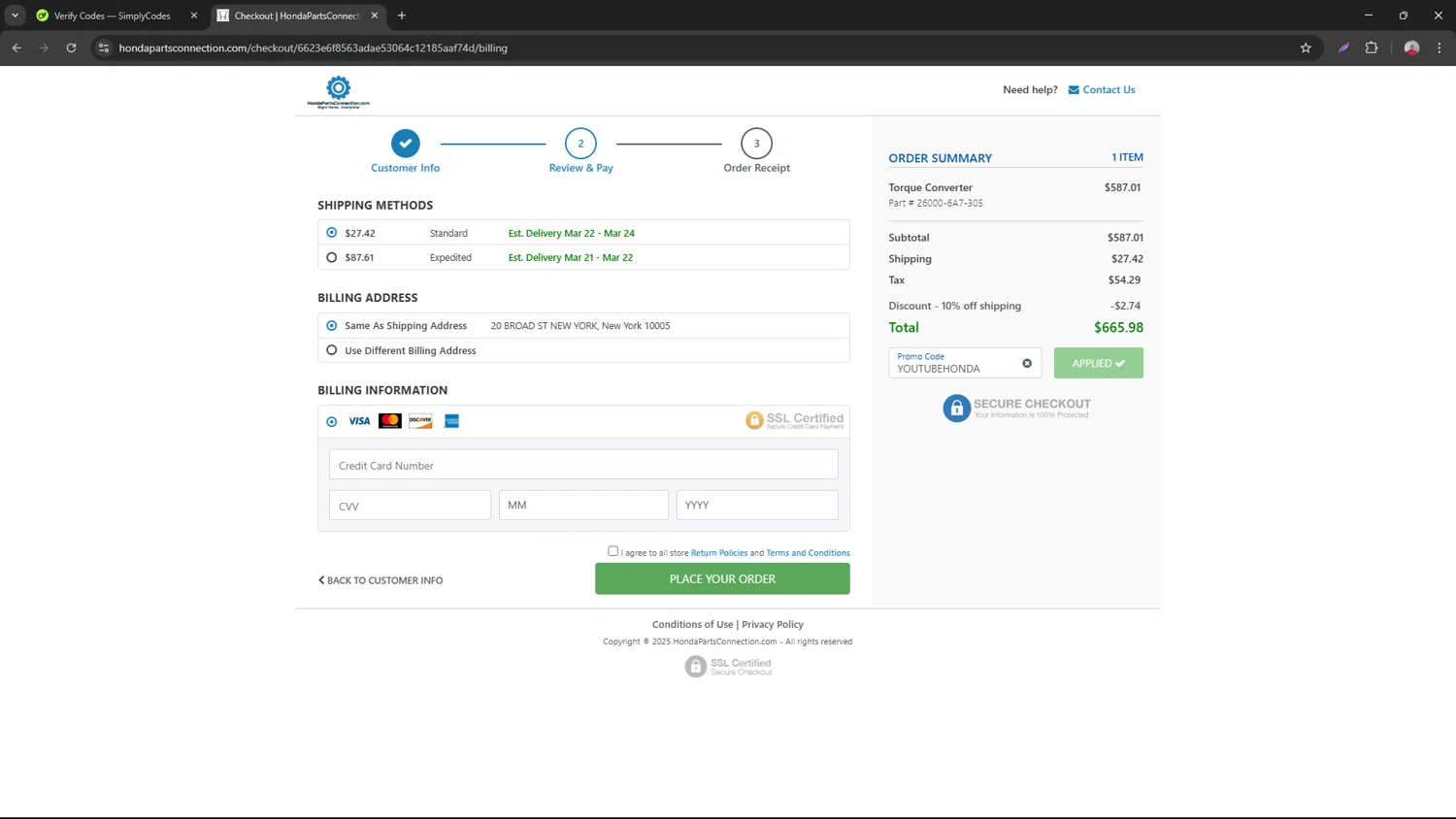The height and width of the screenshot is (819, 1456).
Task: Click the step 2 Review & Pay circle
Action: click(x=581, y=144)
